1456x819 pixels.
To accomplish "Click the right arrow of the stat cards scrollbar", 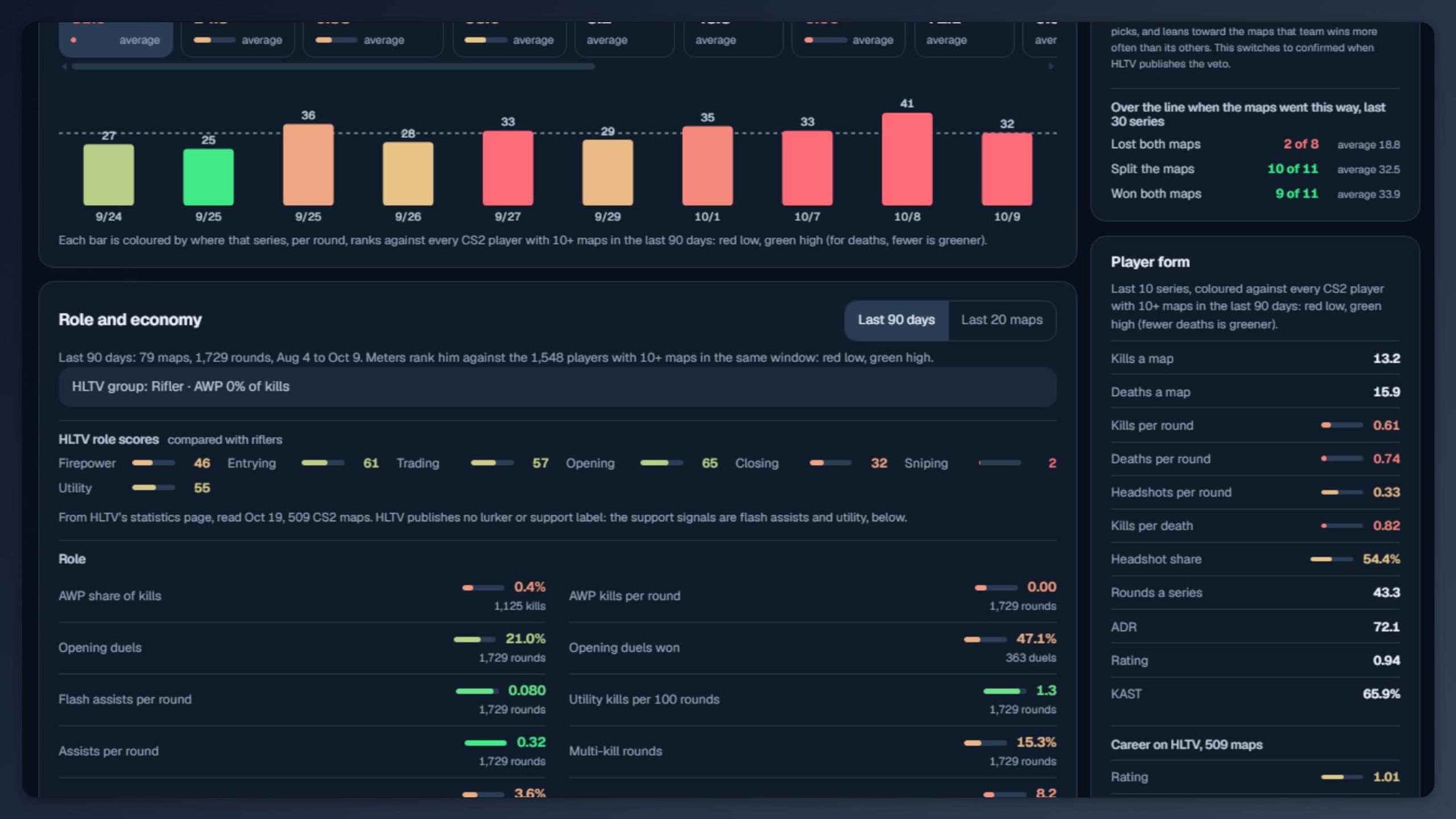I will [x=1051, y=67].
